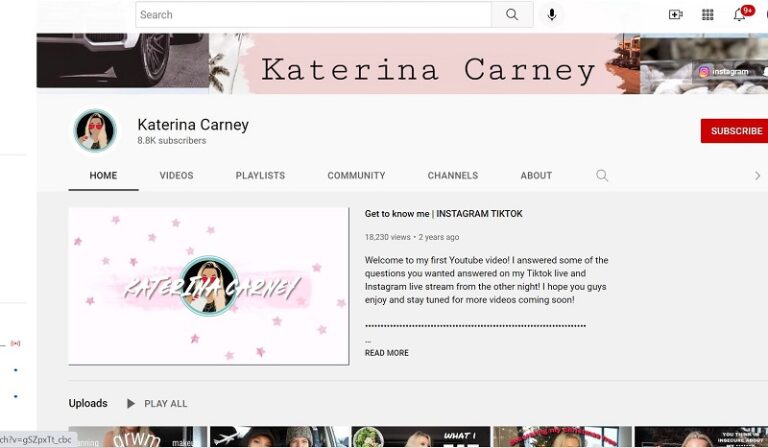The width and height of the screenshot is (768, 448).
Task: Play the featured Katerina Carney video thumbnail
Action: click(x=209, y=286)
